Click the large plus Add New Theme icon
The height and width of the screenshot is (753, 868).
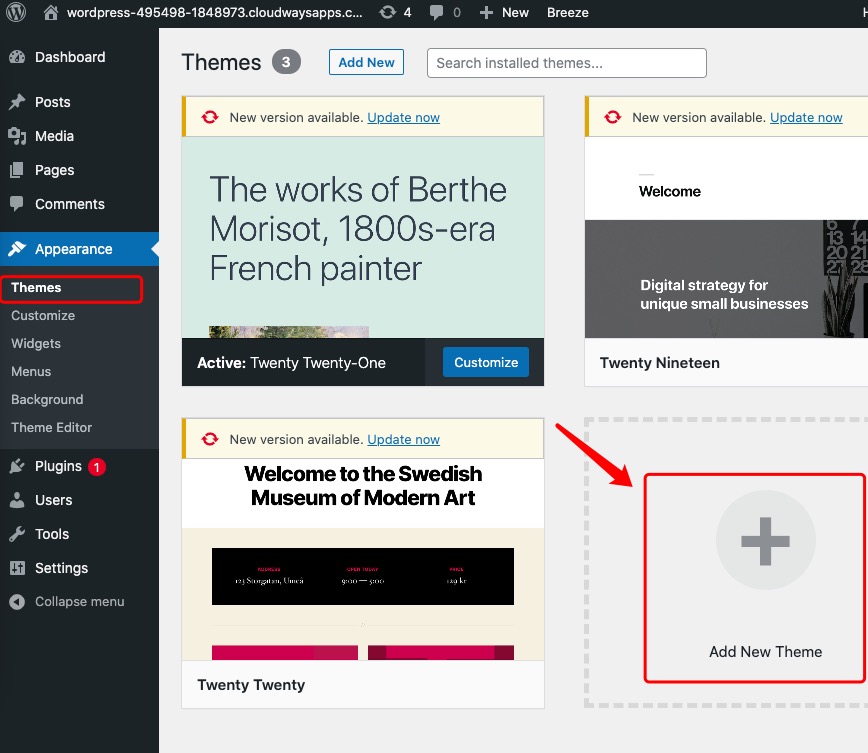point(766,540)
